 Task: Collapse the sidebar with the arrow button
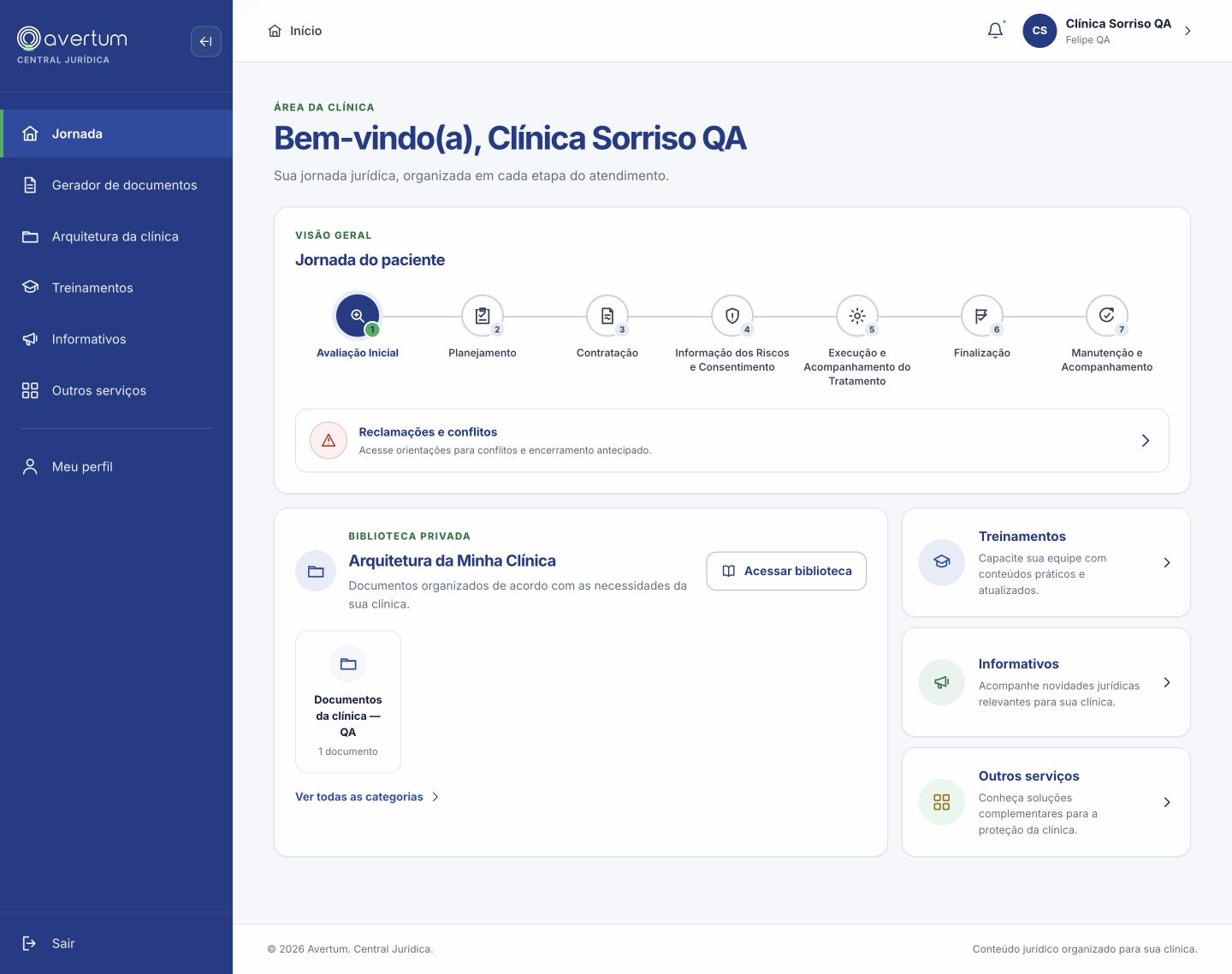205,41
